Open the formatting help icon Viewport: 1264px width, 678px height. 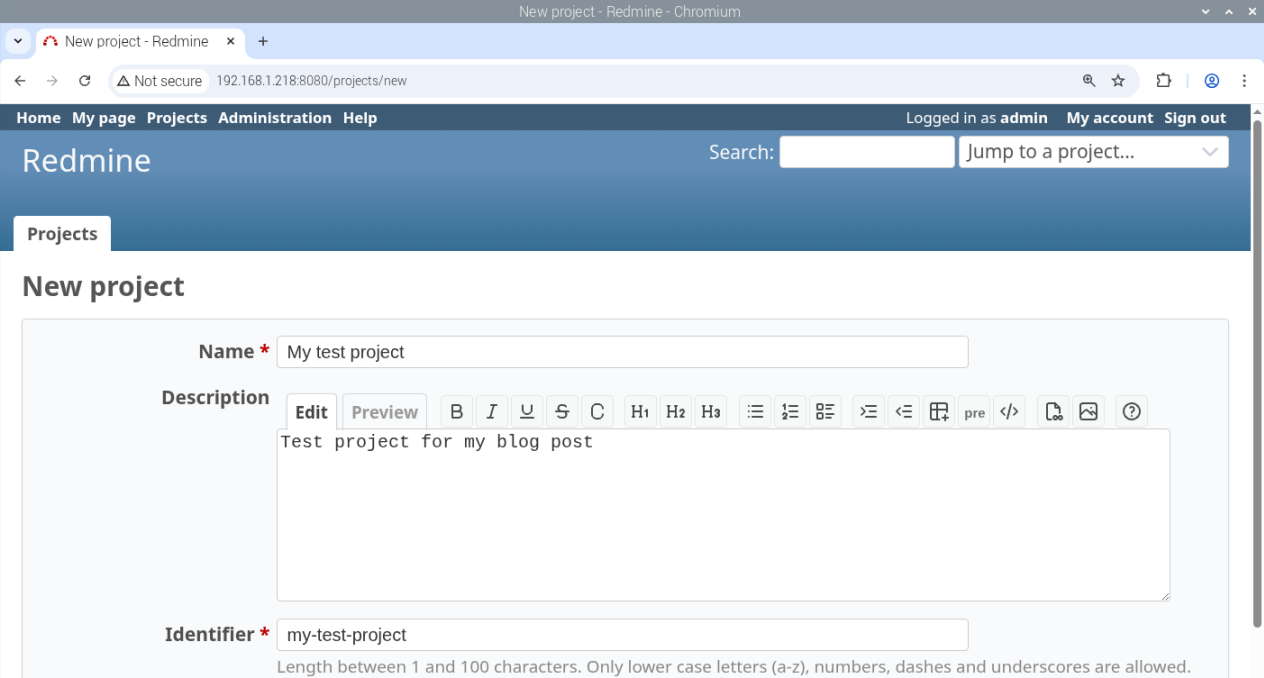click(1131, 411)
